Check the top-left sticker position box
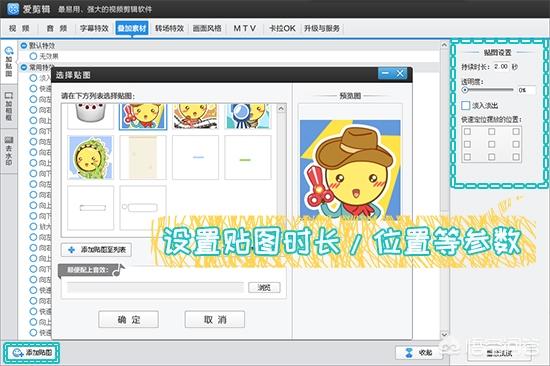 point(467,132)
